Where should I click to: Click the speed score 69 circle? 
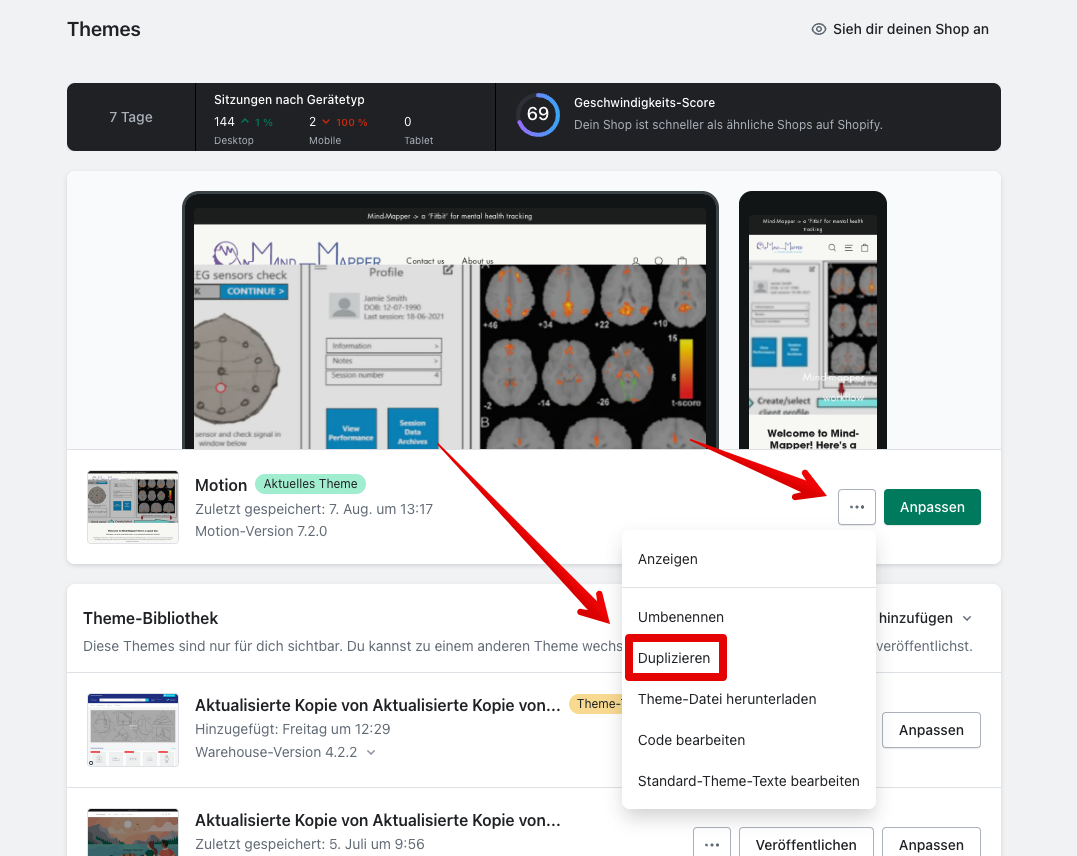tap(538, 114)
